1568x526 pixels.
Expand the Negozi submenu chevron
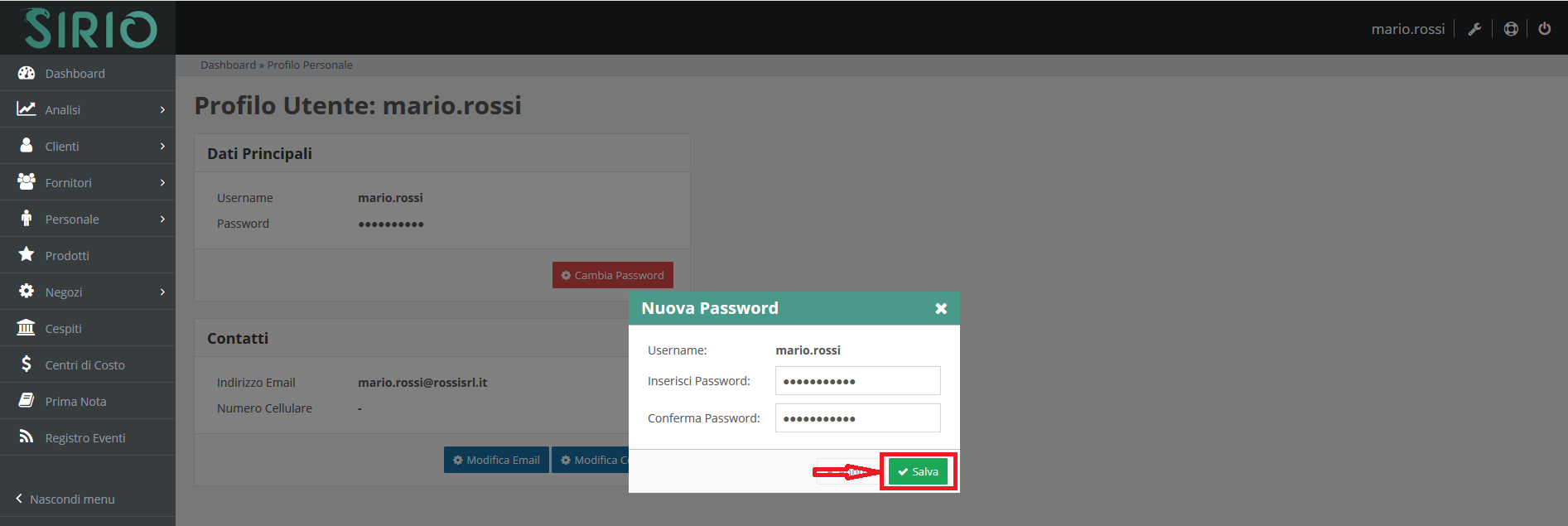point(162,292)
